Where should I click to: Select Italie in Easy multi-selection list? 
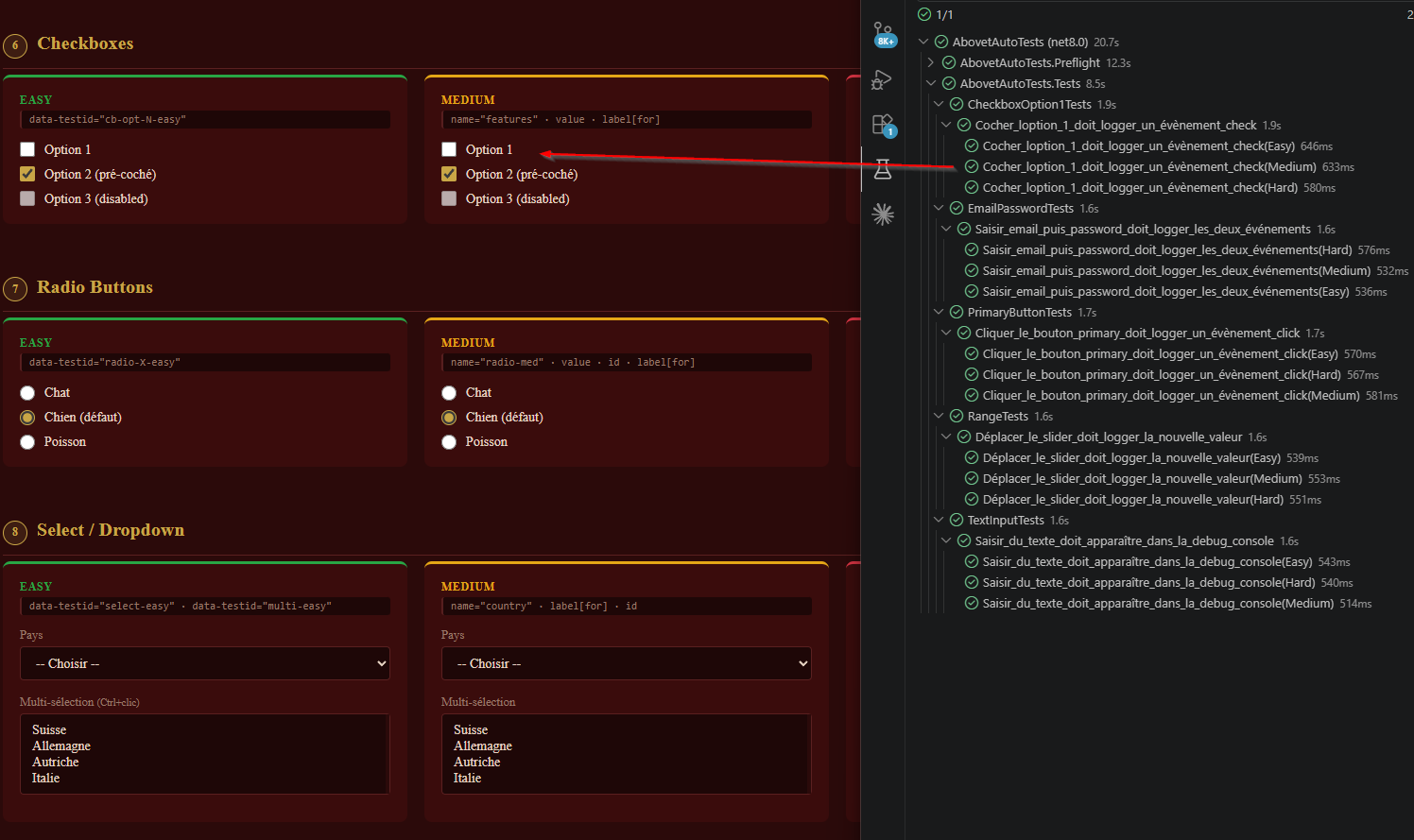click(x=205, y=778)
